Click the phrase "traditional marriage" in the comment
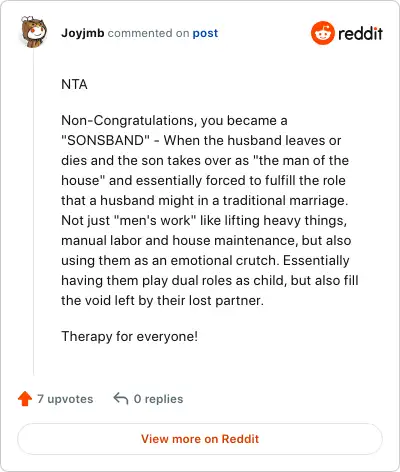 coord(285,200)
